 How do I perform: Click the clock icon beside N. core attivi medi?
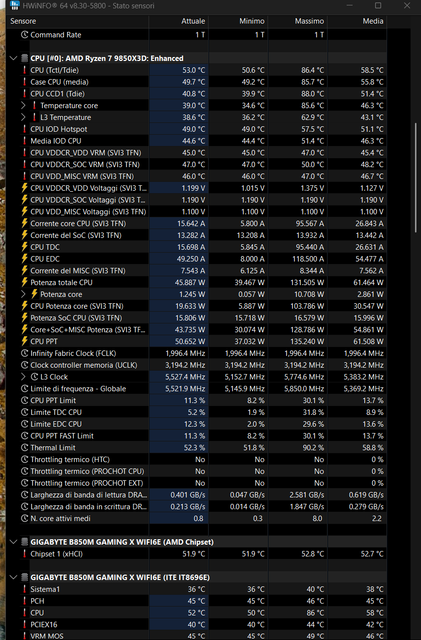[25, 518]
